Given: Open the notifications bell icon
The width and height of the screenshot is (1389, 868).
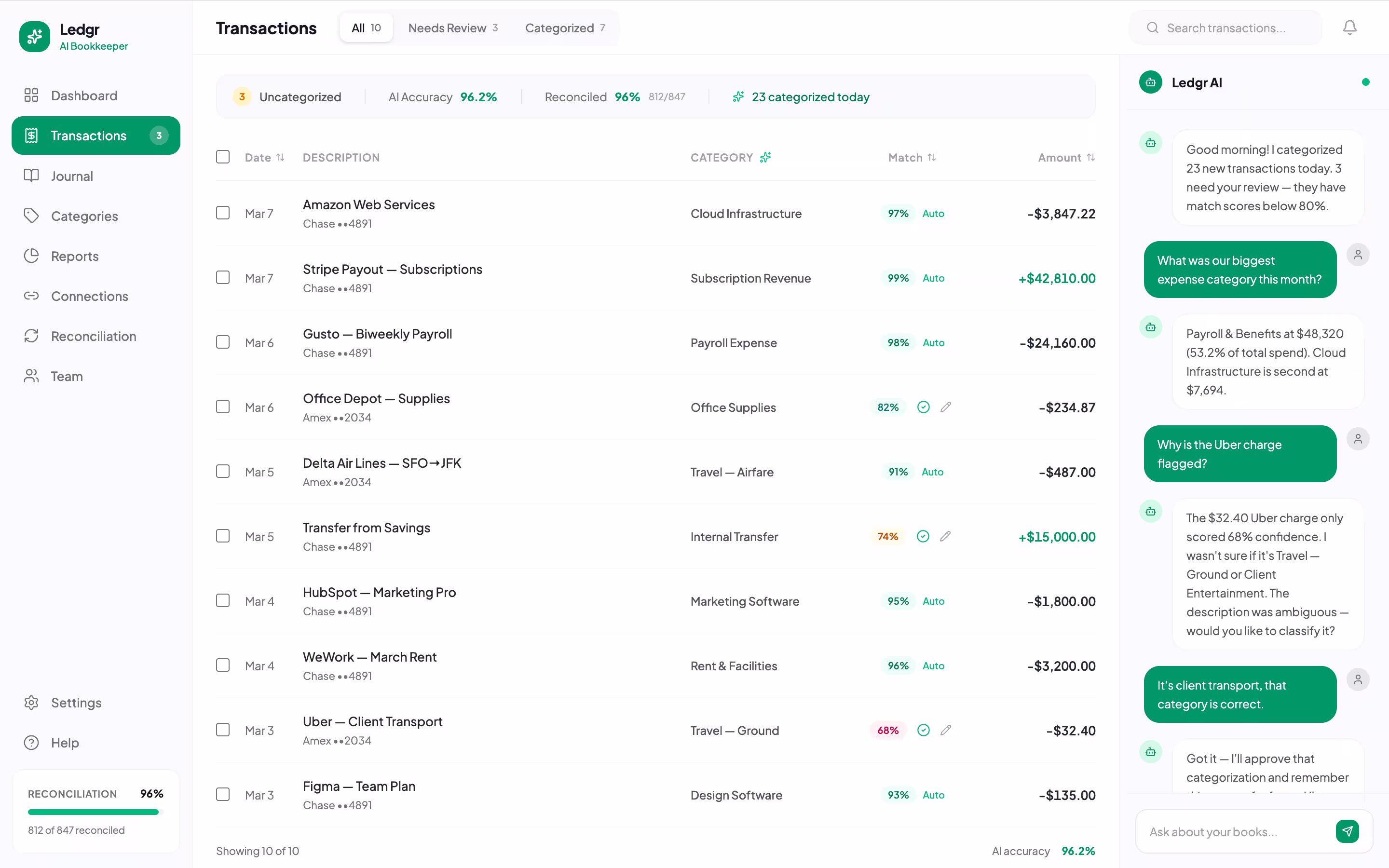Looking at the screenshot, I should pos(1350,27).
